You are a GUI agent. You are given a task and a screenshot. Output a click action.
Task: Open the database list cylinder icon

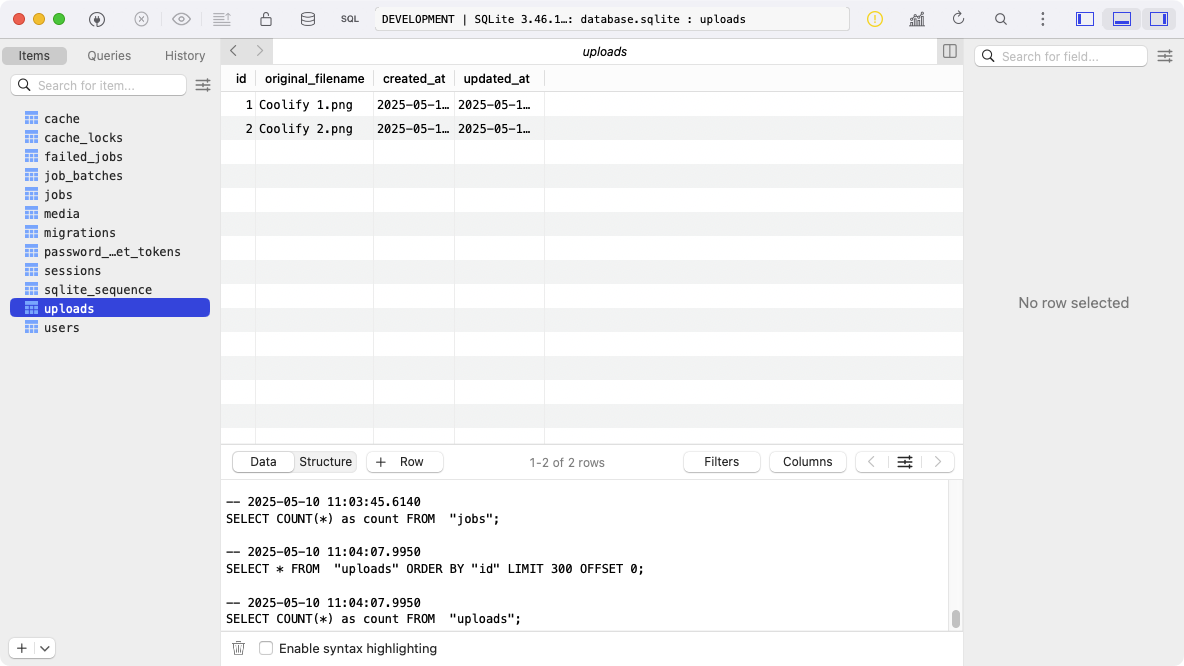tap(307, 19)
